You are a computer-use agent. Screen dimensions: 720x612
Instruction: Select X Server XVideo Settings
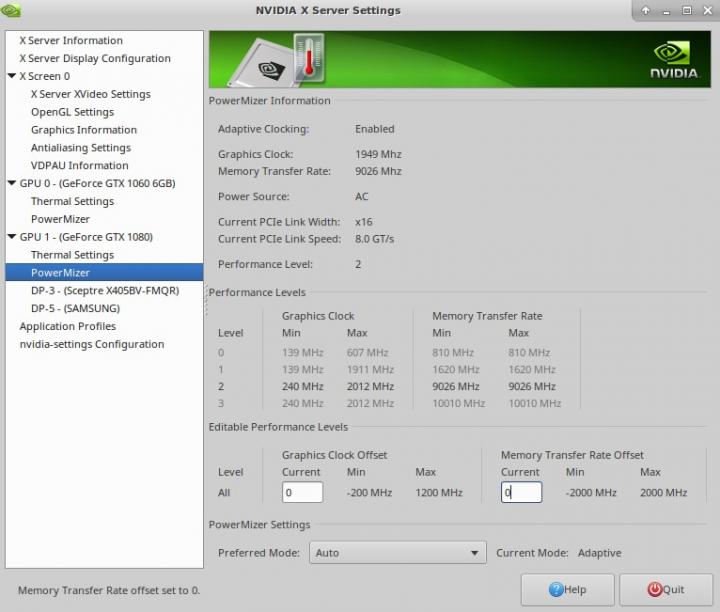[x=90, y=94]
